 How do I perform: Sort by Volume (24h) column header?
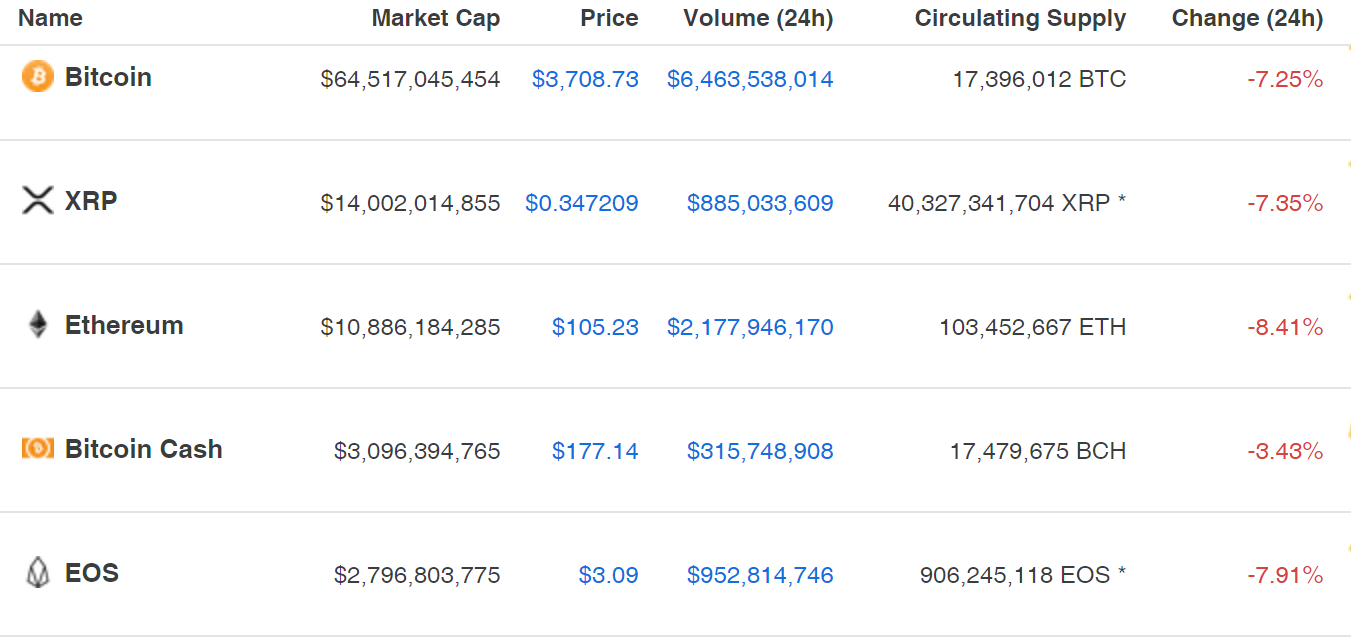click(758, 18)
